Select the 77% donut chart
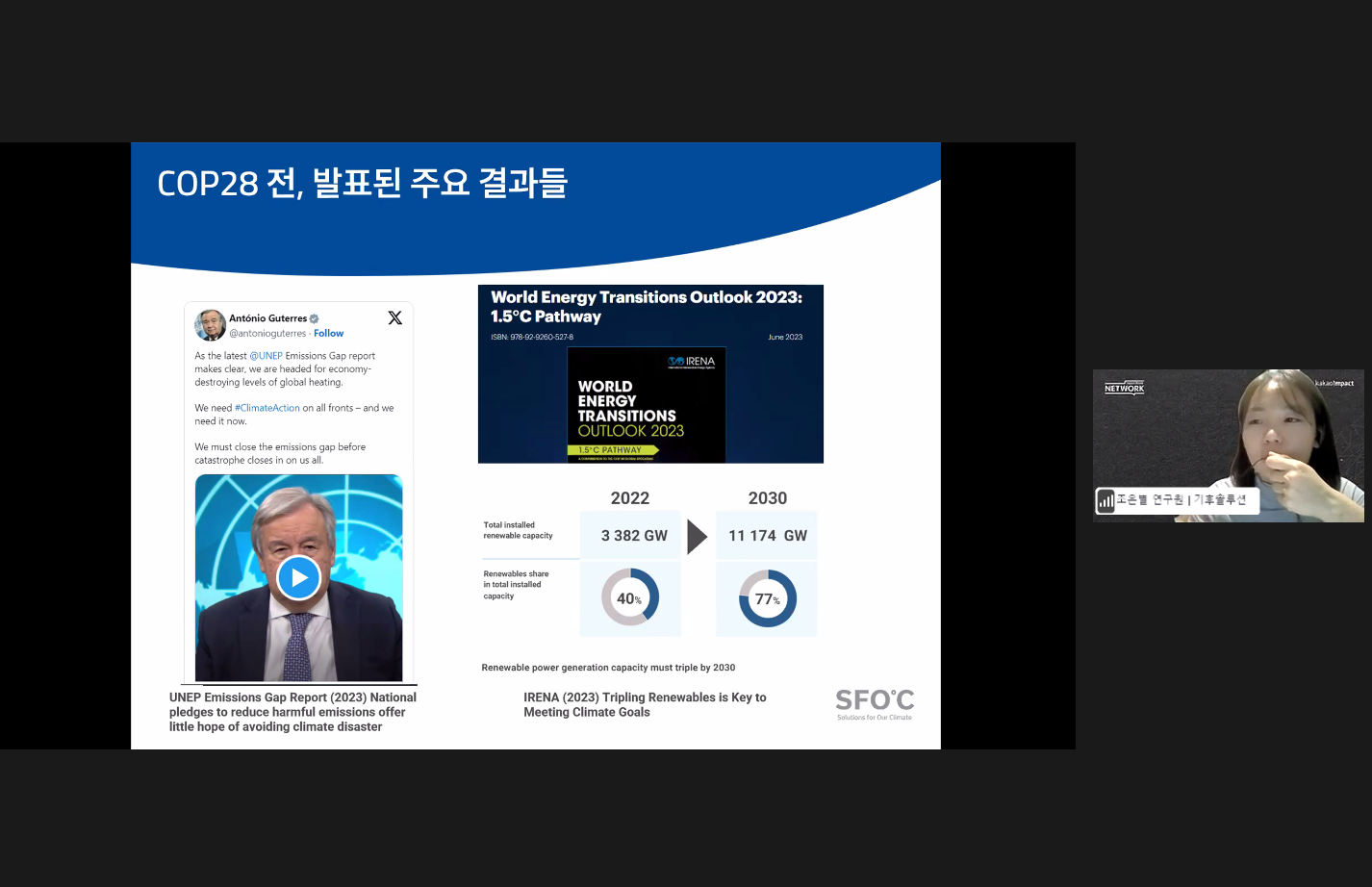The width and height of the screenshot is (1372, 887). (767, 598)
